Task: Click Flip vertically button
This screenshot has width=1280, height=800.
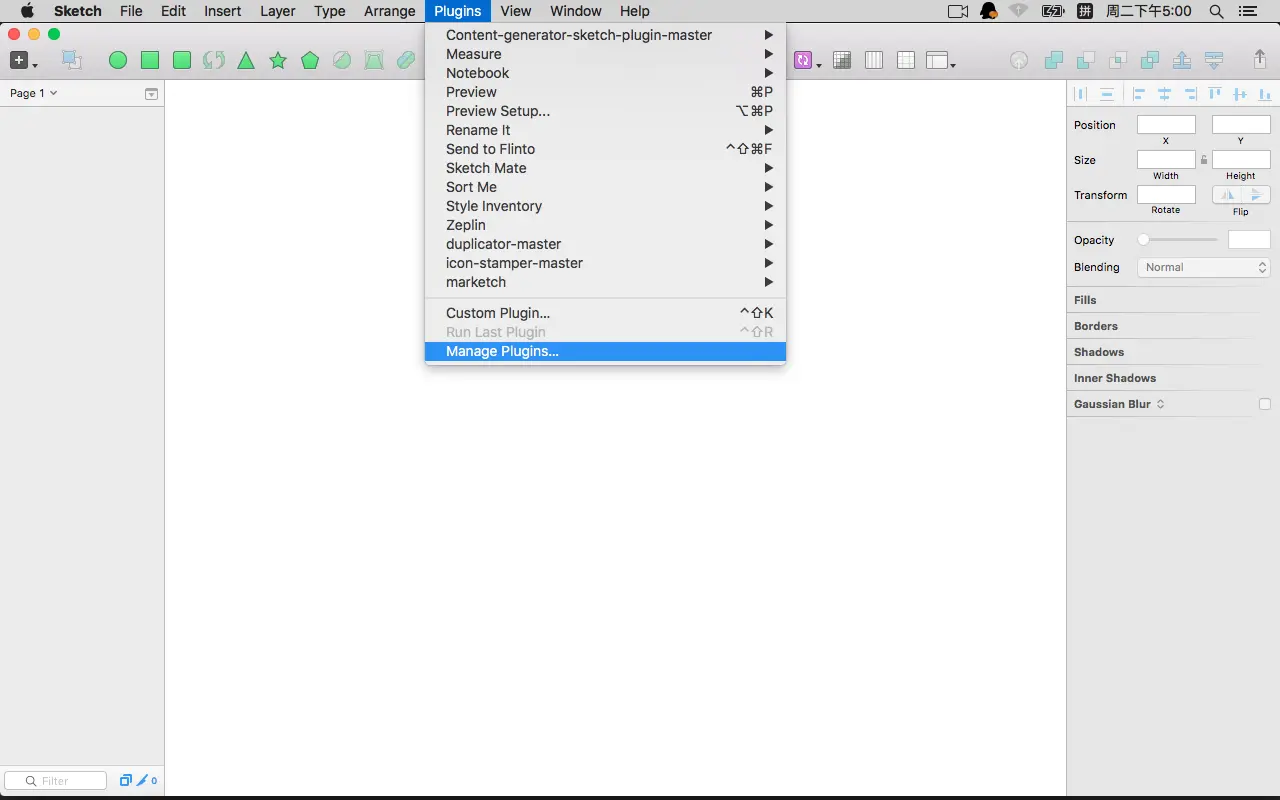Action: point(1256,195)
